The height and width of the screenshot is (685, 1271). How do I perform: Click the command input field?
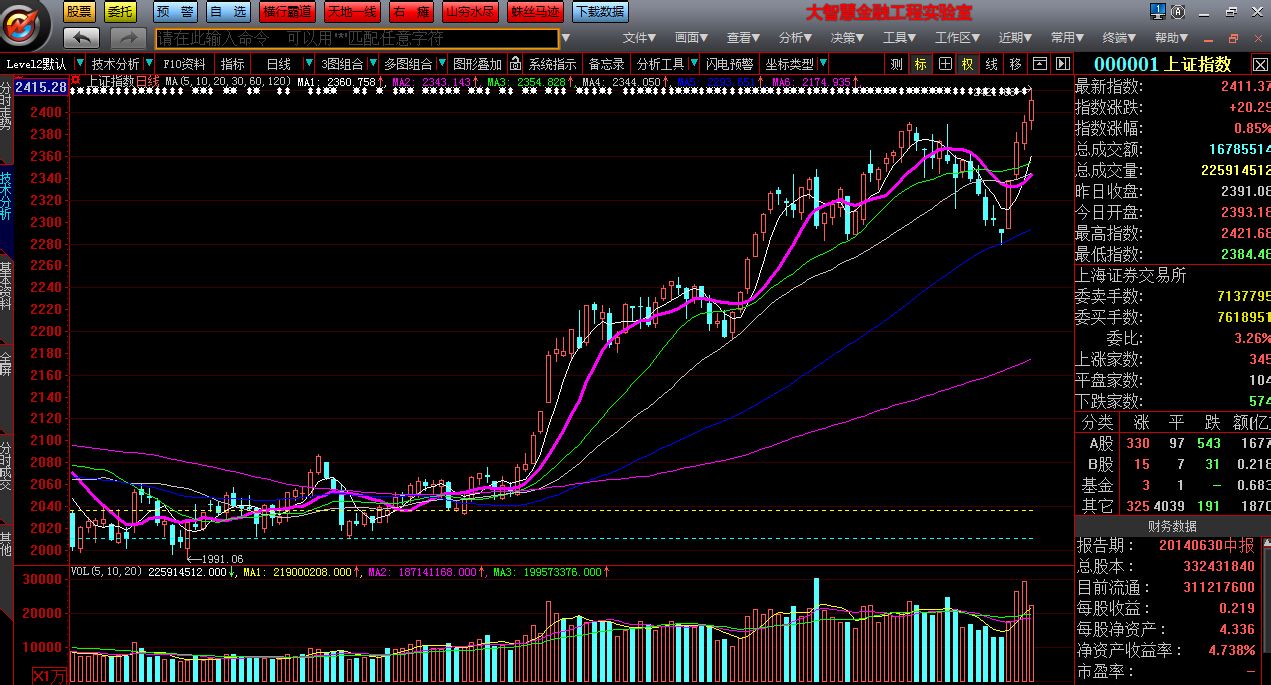(x=355, y=38)
